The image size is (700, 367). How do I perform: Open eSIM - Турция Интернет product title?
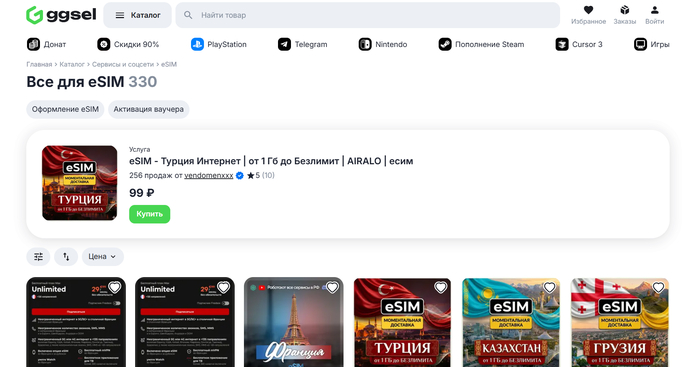click(271, 161)
